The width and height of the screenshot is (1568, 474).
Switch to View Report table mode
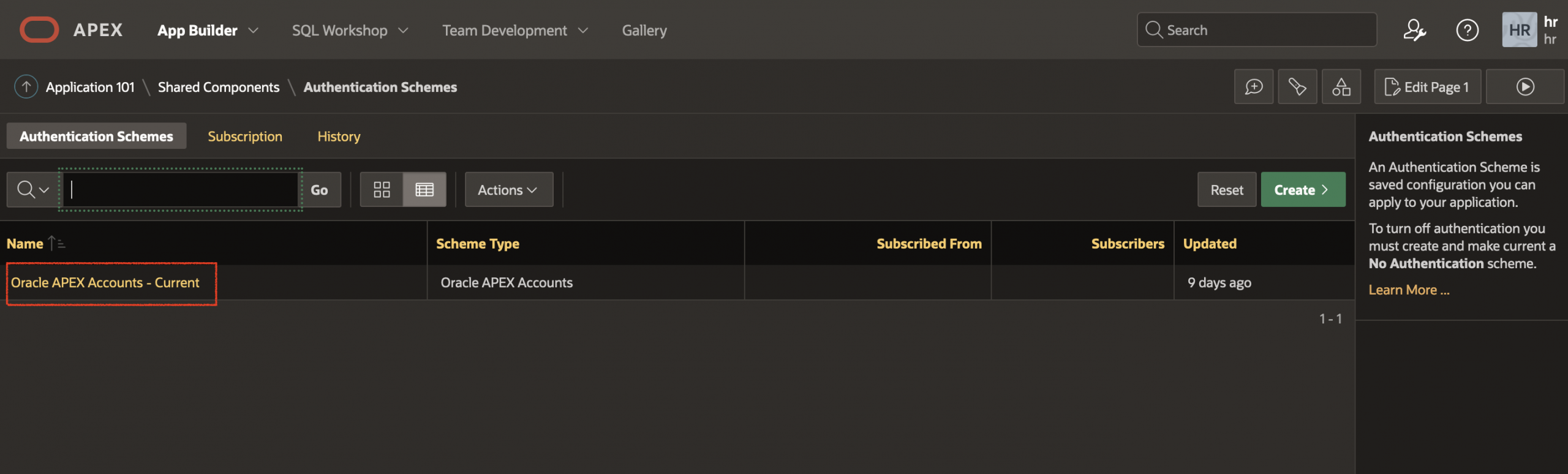click(x=424, y=190)
